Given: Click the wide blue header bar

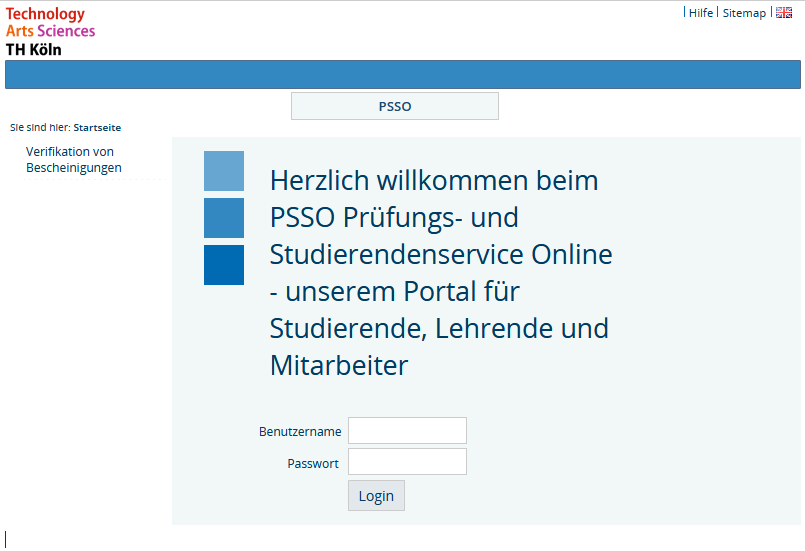Looking at the screenshot, I should pyautogui.click(x=402, y=75).
